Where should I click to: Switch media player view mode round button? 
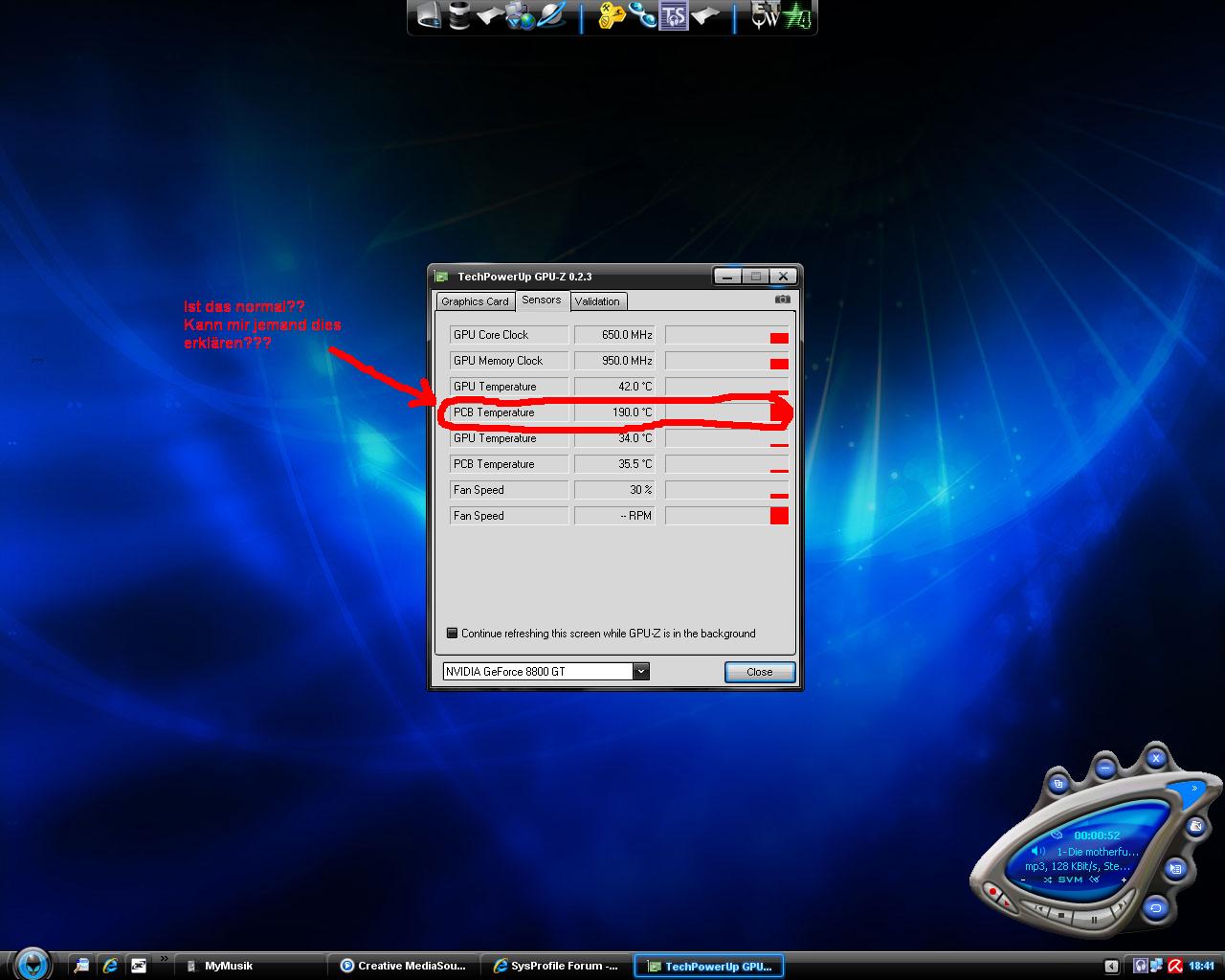point(1058,784)
